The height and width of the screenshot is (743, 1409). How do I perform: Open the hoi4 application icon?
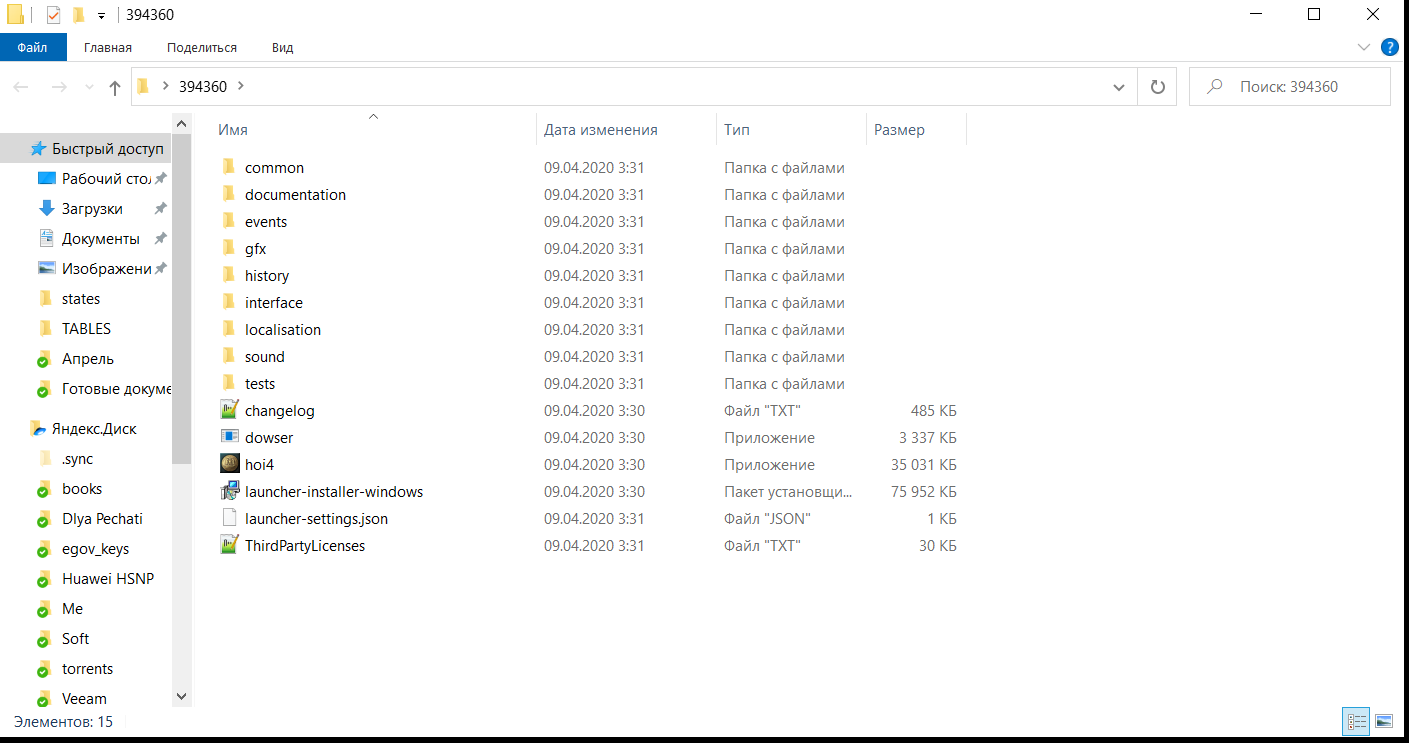pyautogui.click(x=230, y=464)
